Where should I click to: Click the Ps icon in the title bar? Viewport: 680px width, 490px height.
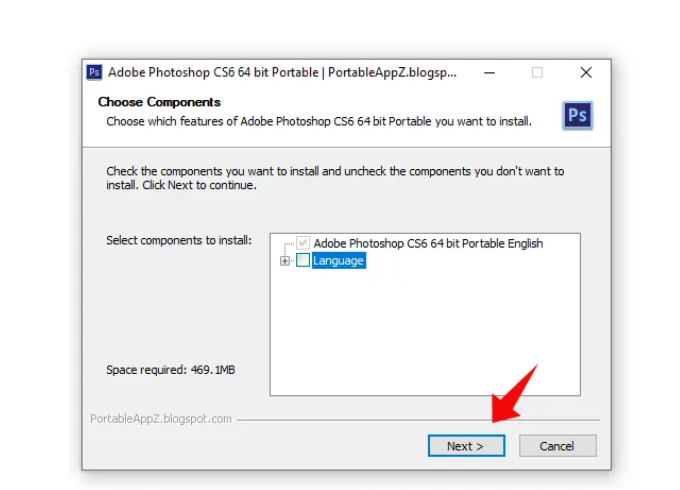coord(95,72)
